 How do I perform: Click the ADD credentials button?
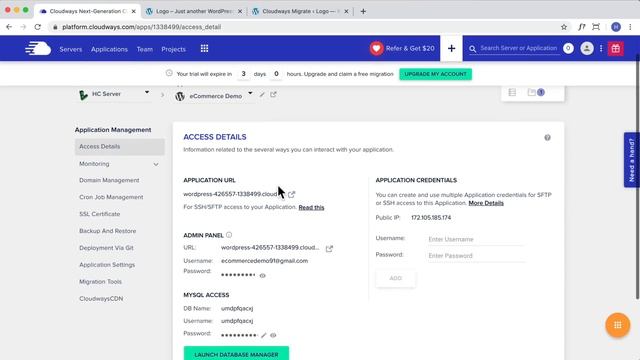(x=396, y=278)
